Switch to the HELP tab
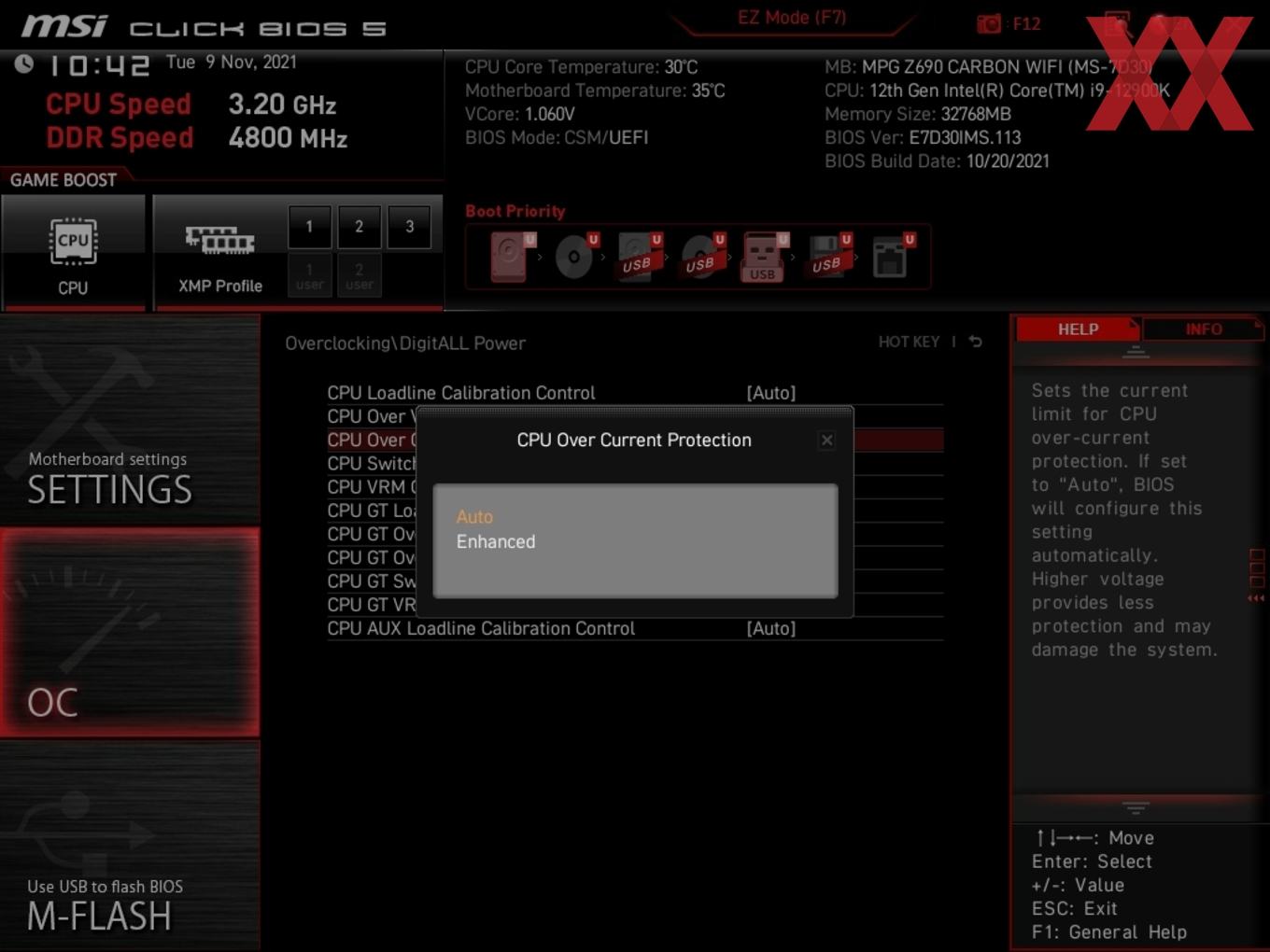The width and height of the screenshot is (1270, 952). coord(1078,329)
